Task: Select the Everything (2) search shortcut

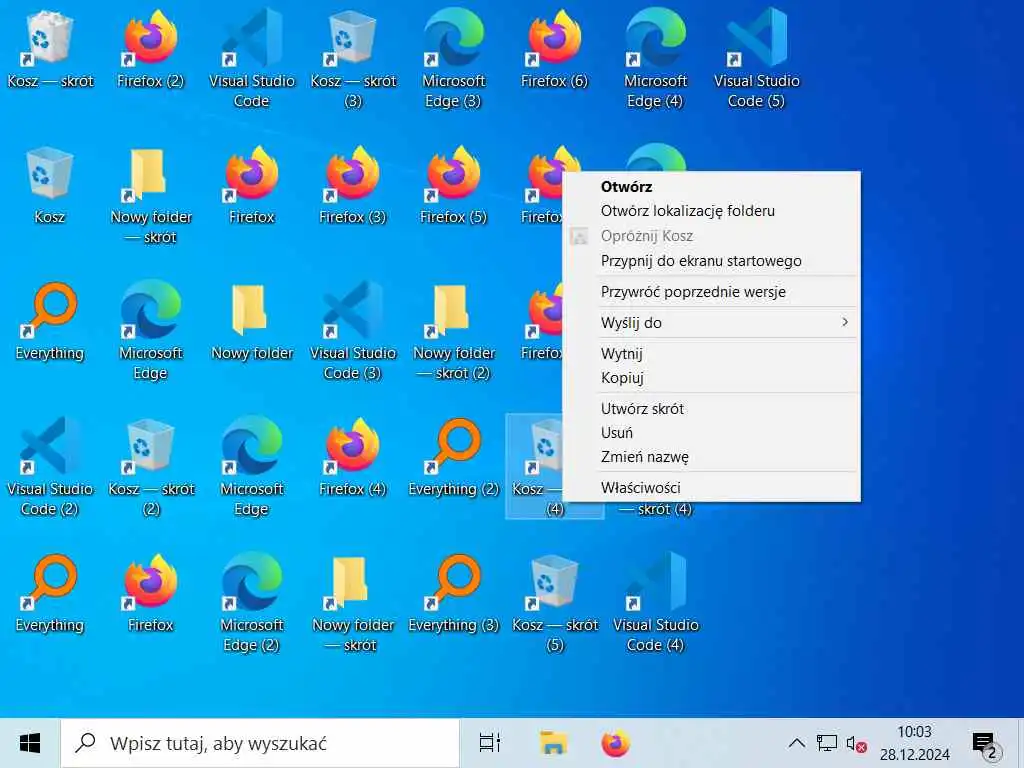Action: click(454, 458)
